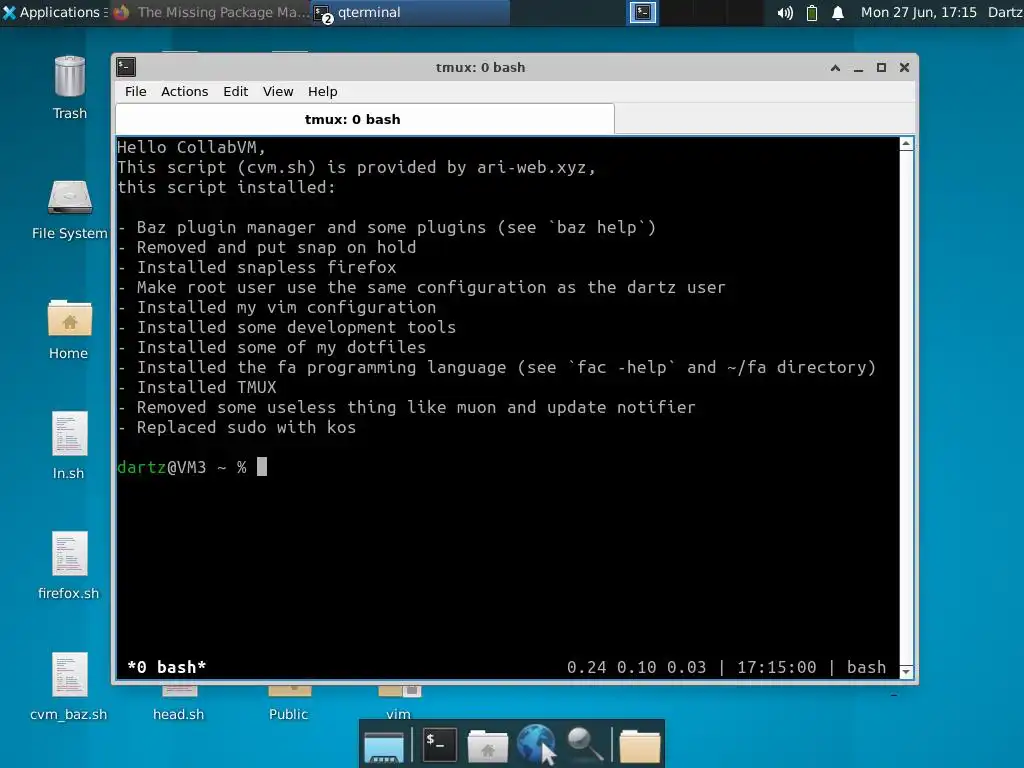Select the In.sh file on desktop
This screenshot has height=768, width=1024.
pos(69,434)
